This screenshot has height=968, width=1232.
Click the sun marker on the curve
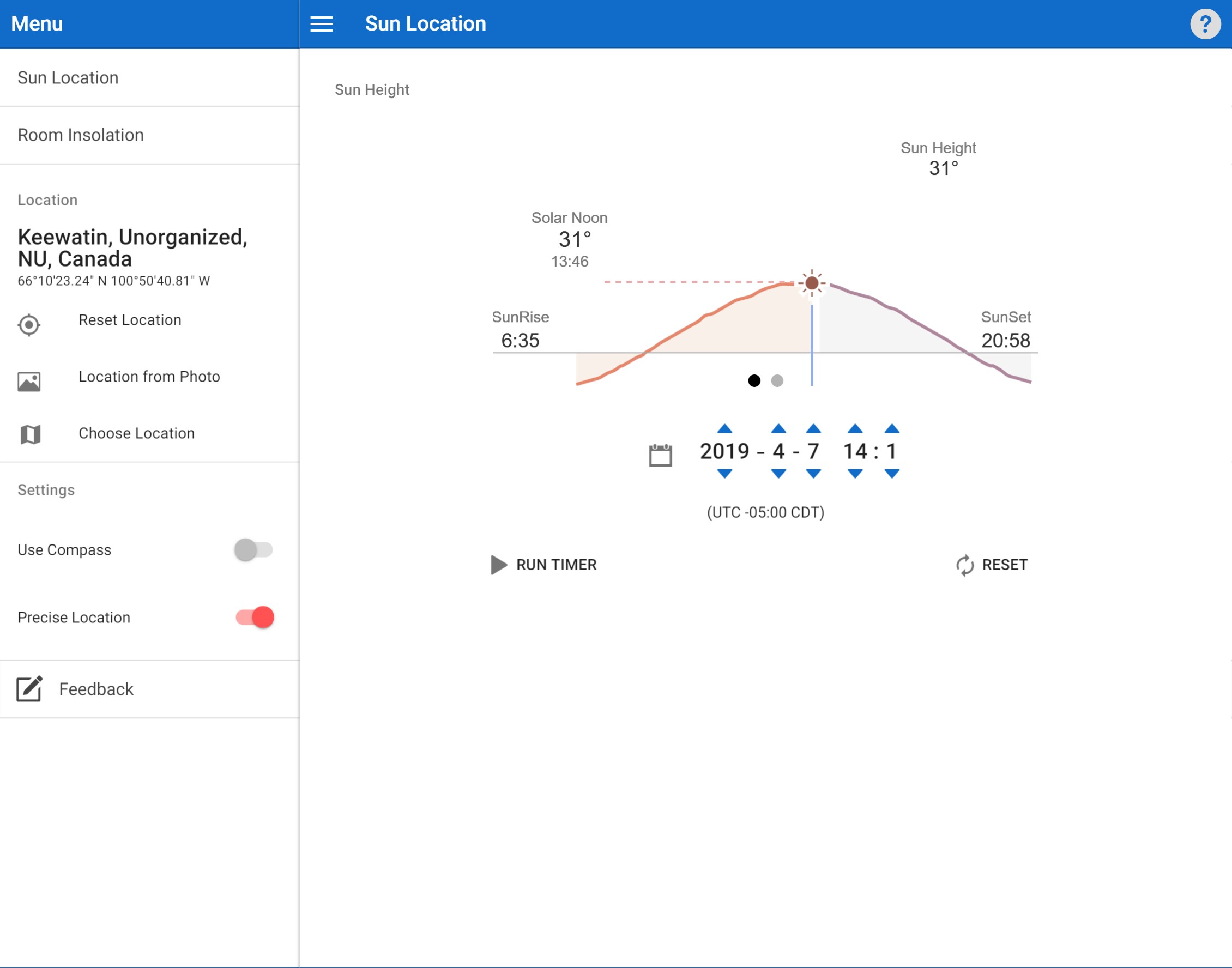812,283
